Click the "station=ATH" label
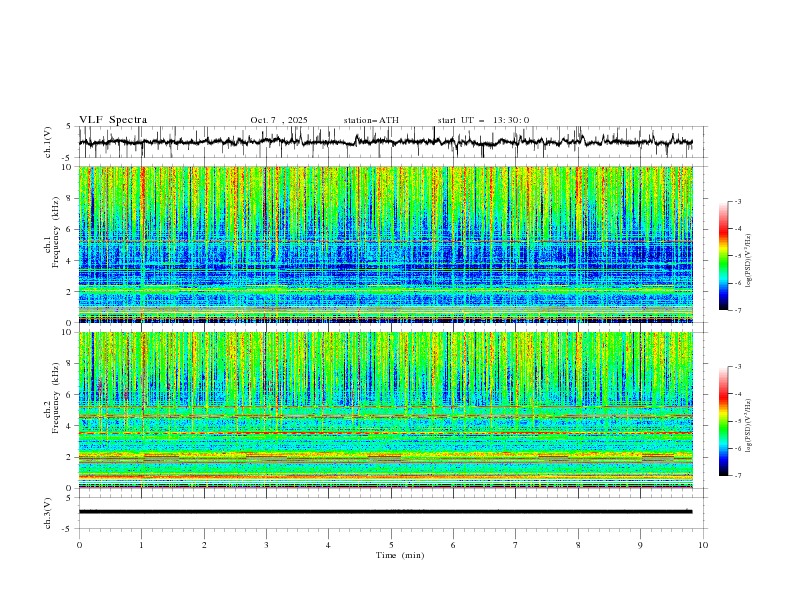Screen dimensions: 792x612 [x=371, y=120]
